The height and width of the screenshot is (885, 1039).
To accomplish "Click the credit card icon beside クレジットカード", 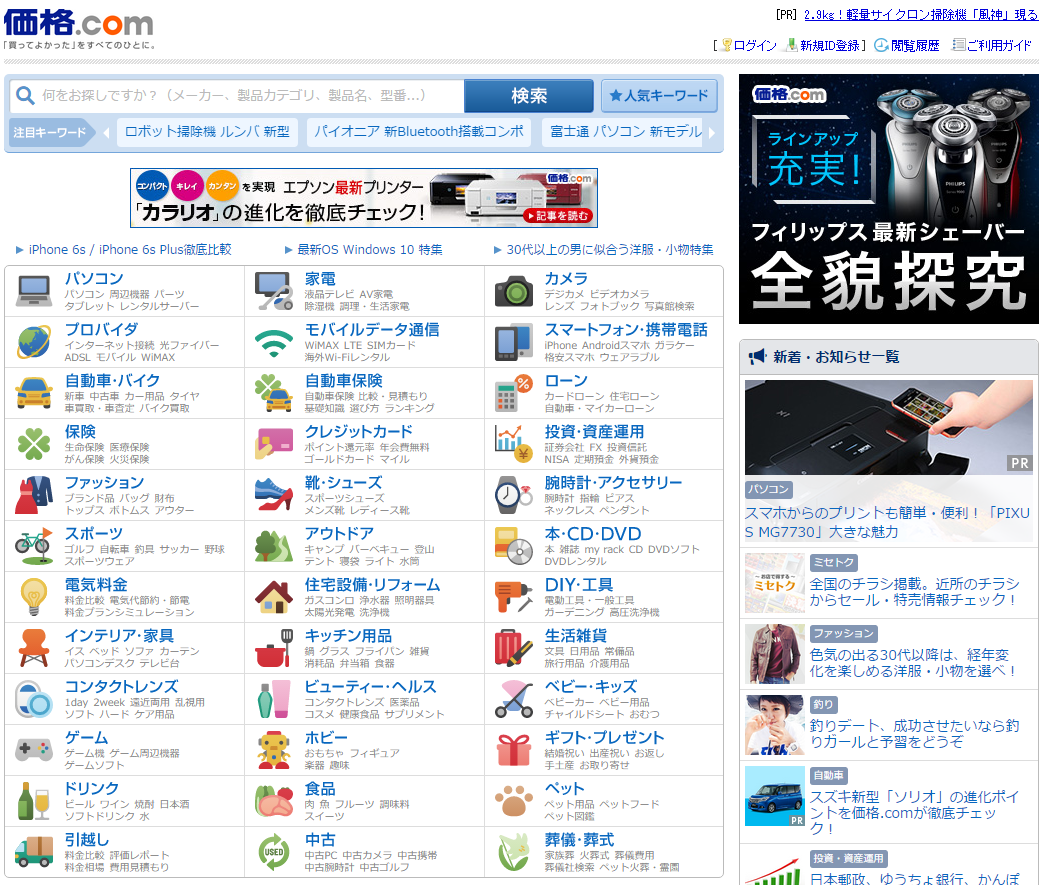I will (x=274, y=444).
